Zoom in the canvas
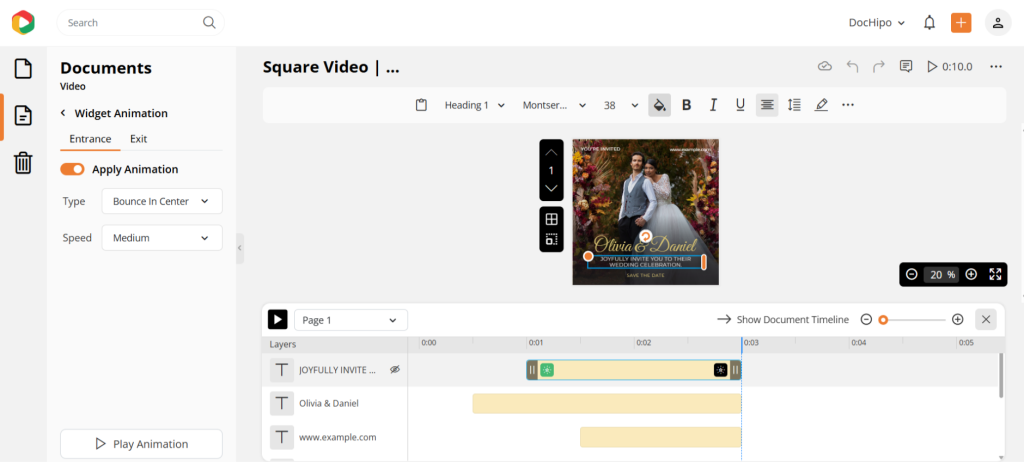The height and width of the screenshot is (463, 1024). click(x=971, y=274)
